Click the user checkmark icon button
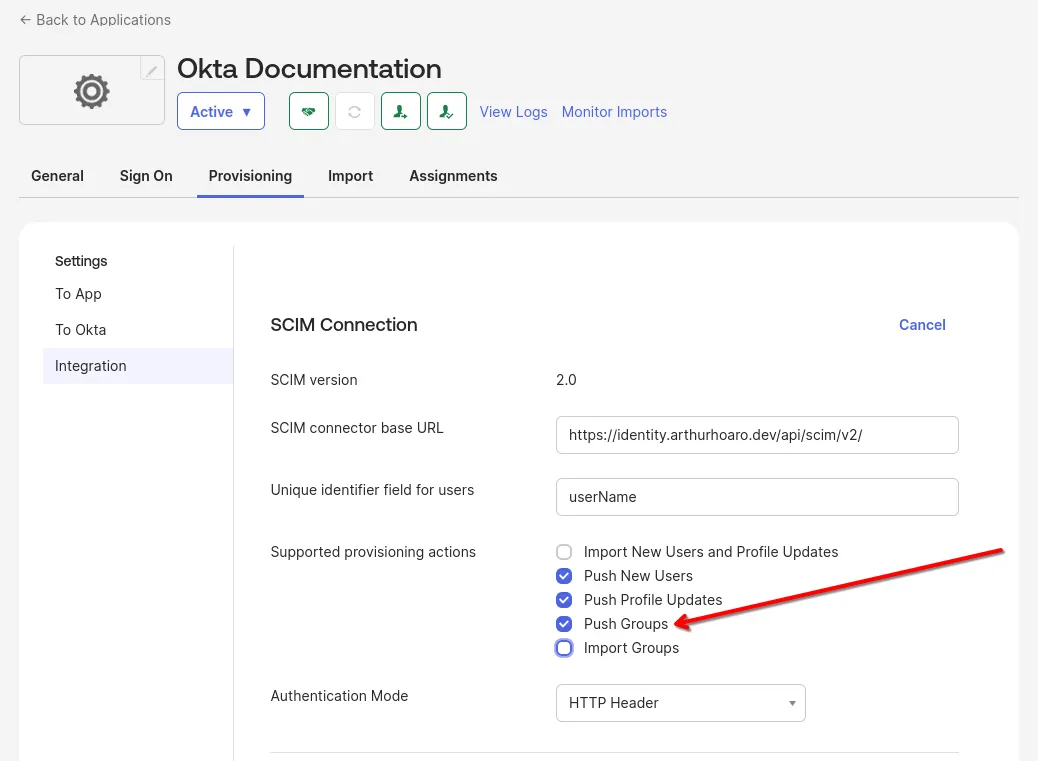 (447, 111)
